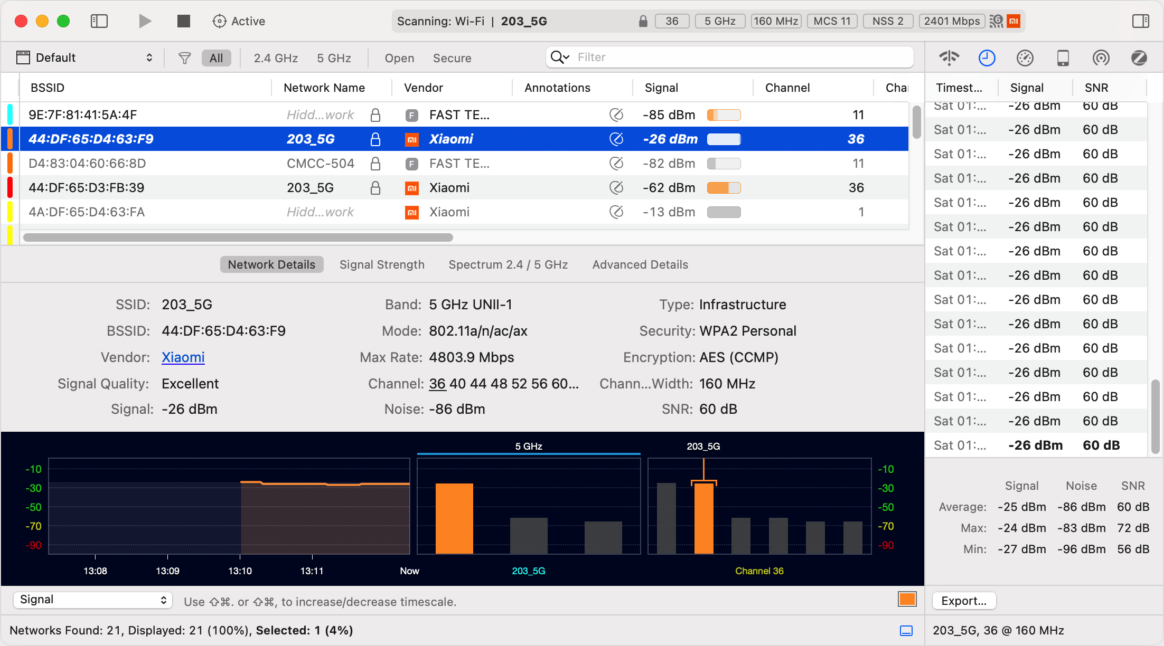Click the networks table horizontal scrollbar
1164x646 pixels.
[x=238, y=238]
